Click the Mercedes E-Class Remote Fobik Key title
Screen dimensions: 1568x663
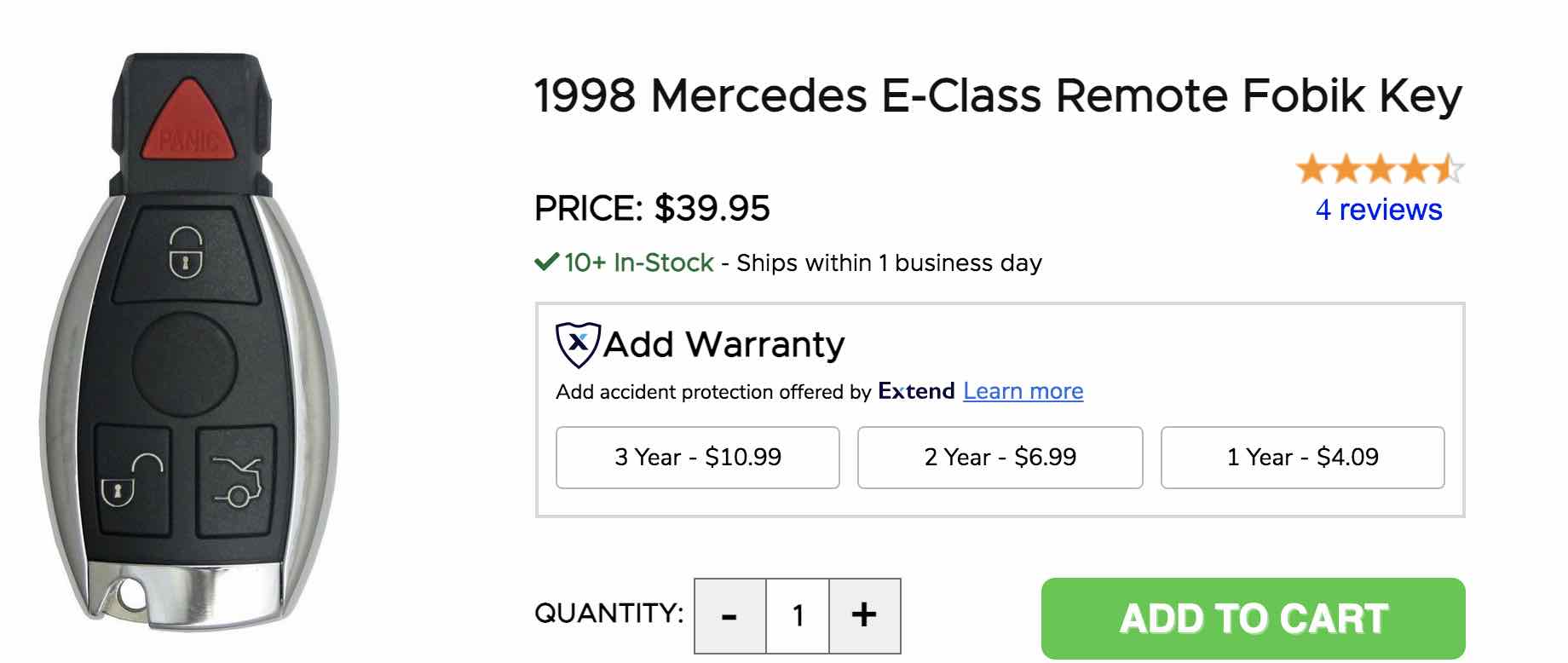(x=998, y=95)
